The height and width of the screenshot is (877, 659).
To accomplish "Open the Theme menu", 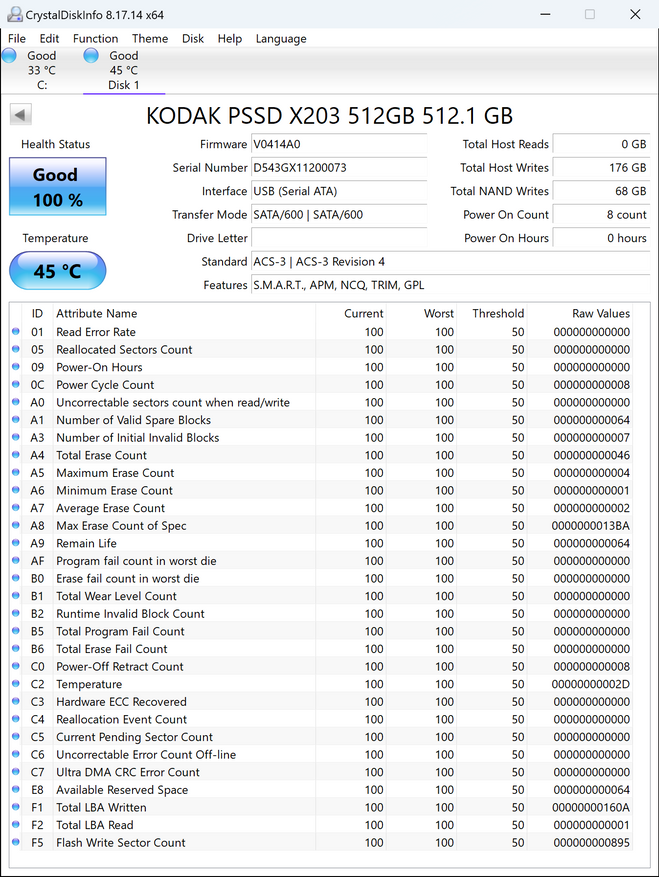I will click(150, 38).
